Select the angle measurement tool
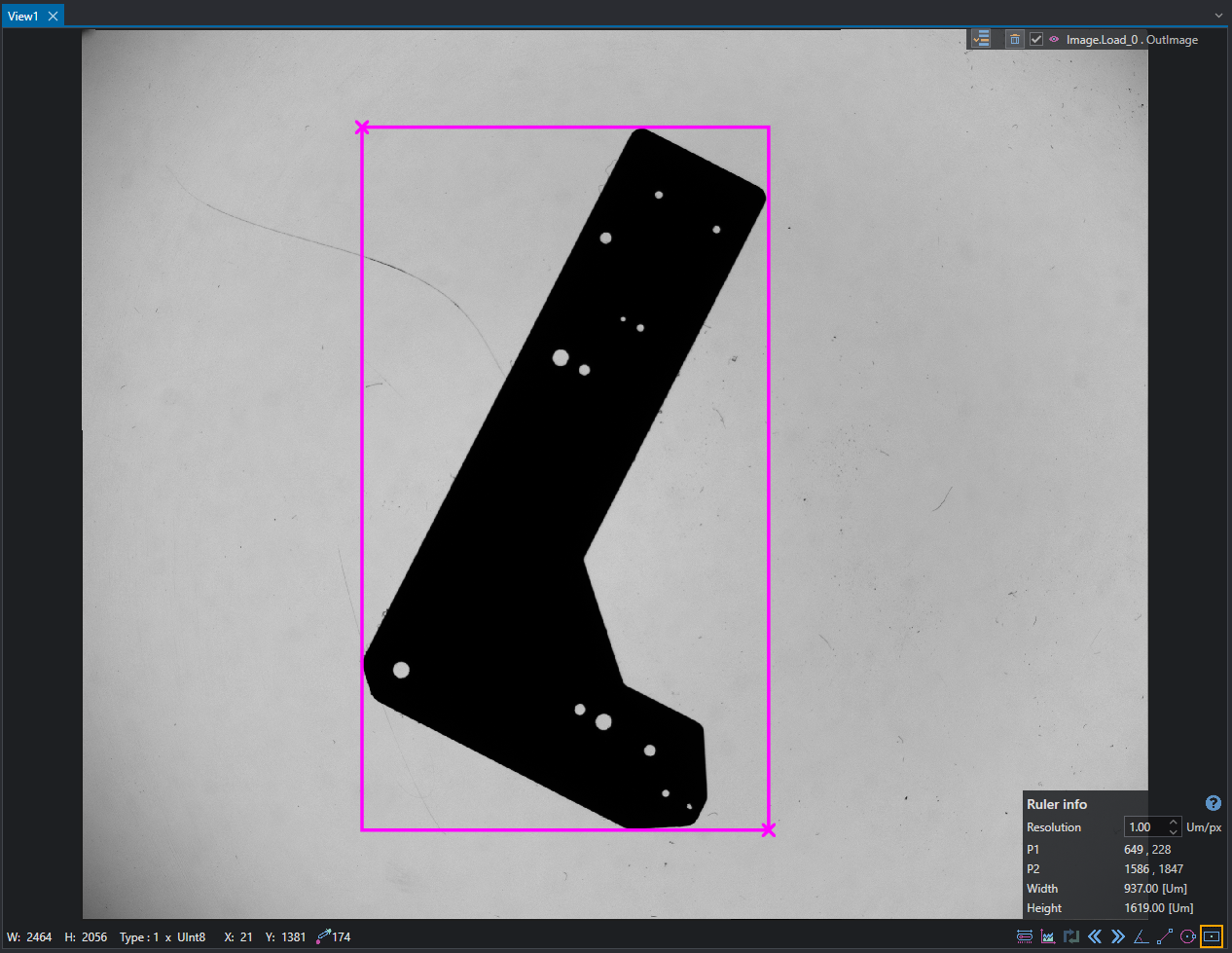Image resolution: width=1232 pixels, height=953 pixels. pos(1141,936)
